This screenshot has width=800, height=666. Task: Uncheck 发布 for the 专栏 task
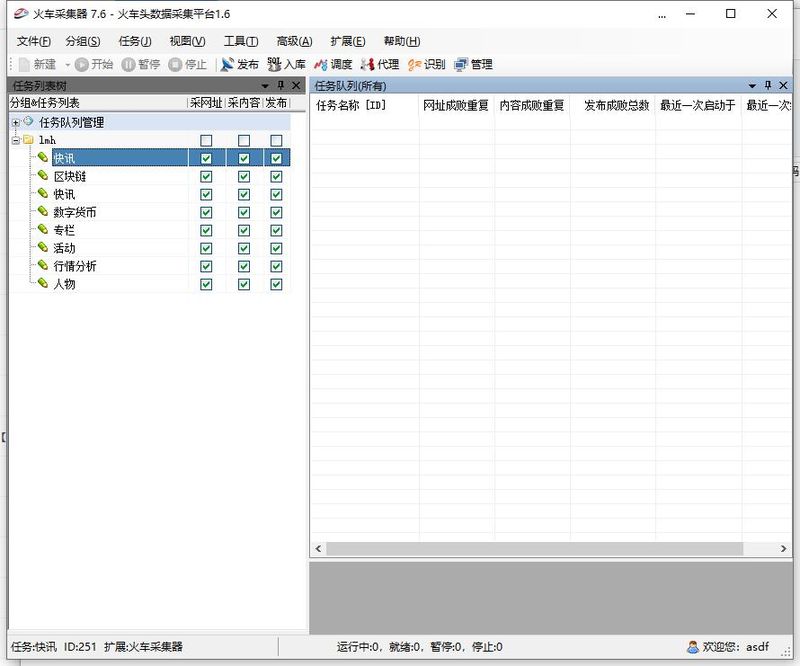(276, 230)
